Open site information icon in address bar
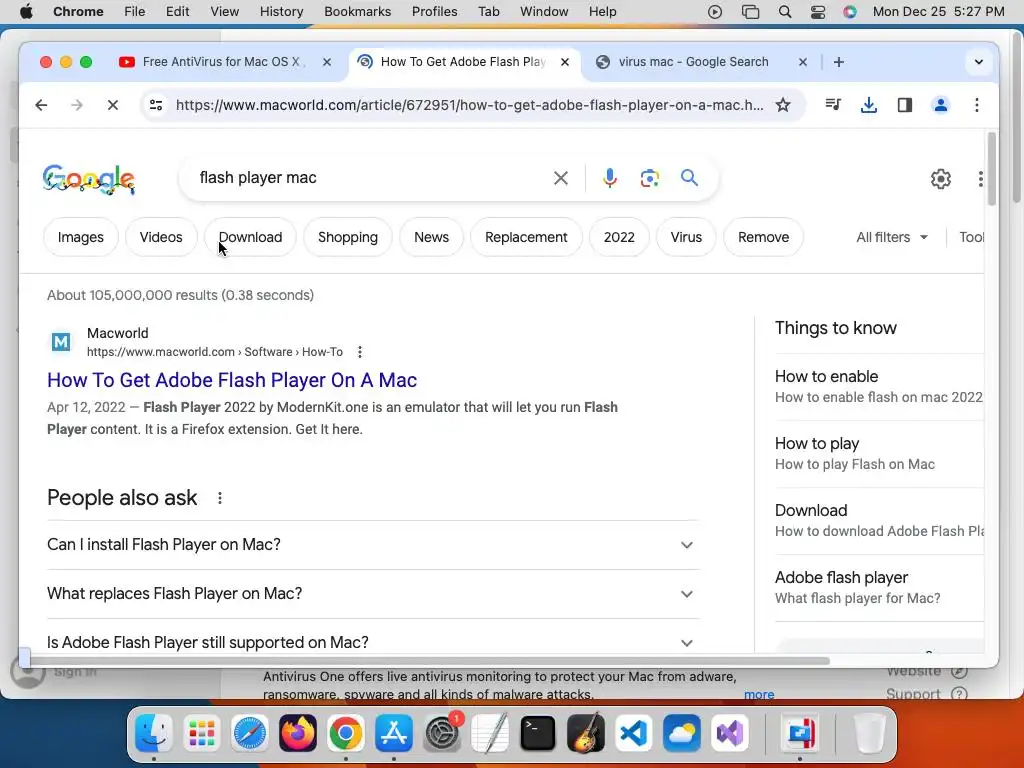1024x768 pixels. click(x=156, y=105)
